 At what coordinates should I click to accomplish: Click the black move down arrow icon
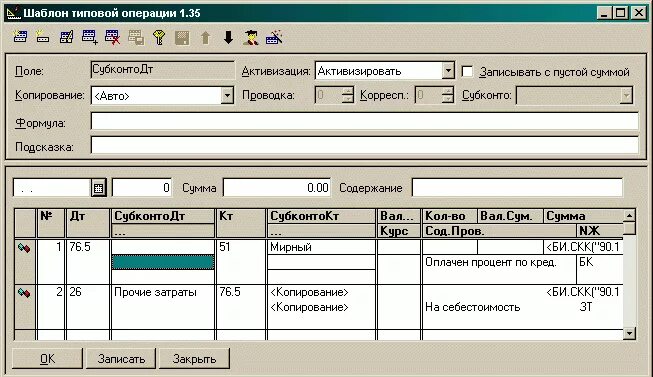coord(228,37)
